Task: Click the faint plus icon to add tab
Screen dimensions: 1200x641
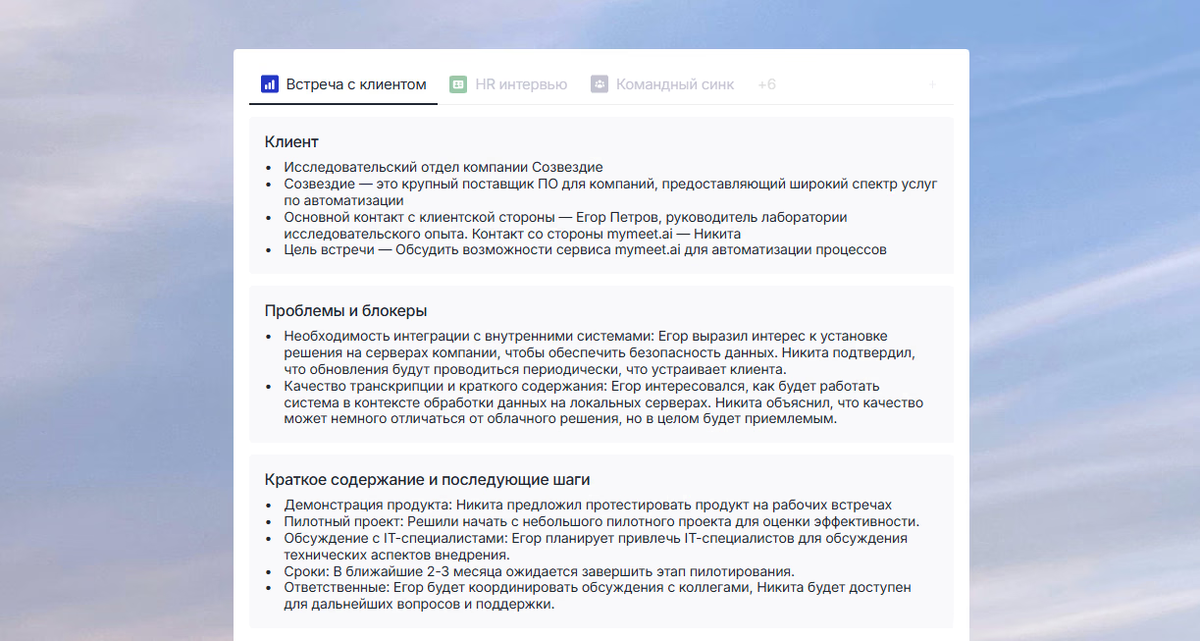Action: [932, 85]
